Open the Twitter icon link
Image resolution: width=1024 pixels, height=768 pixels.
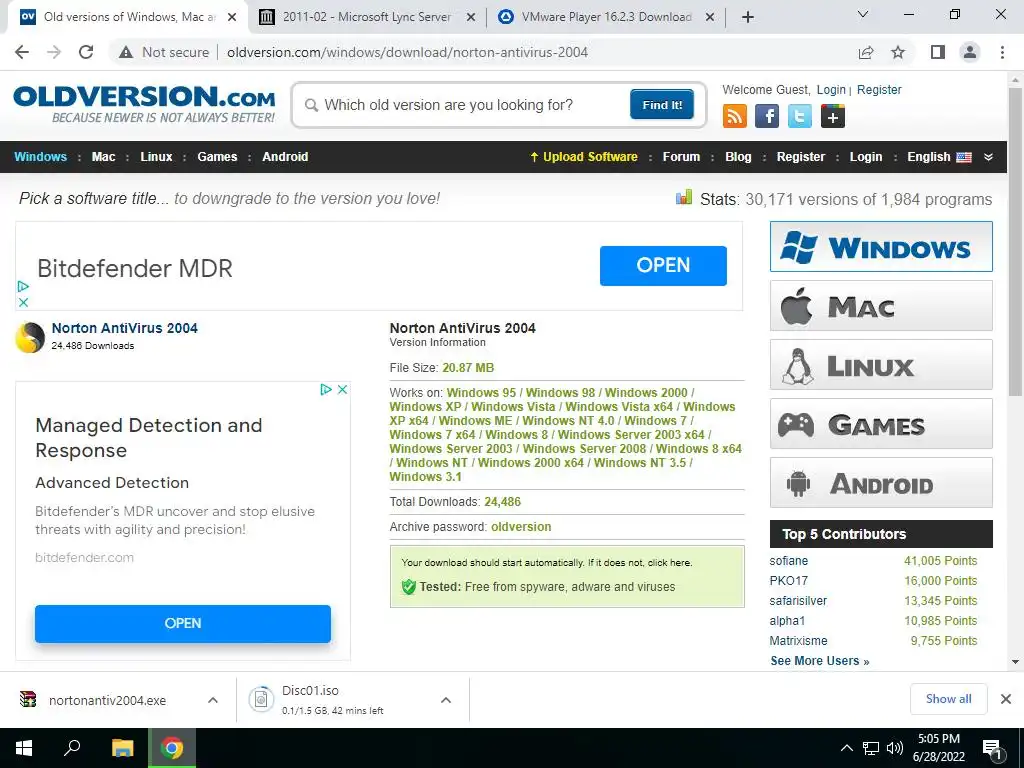click(x=799, y=116)
